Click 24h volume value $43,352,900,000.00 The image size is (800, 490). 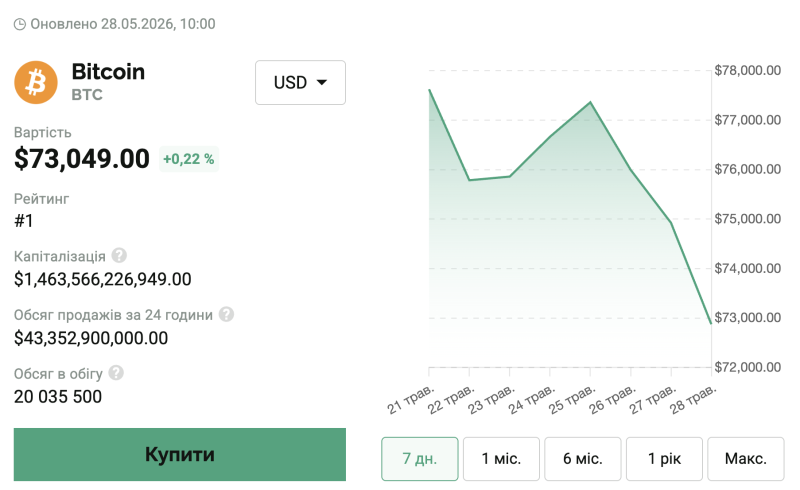click(91, 338)
